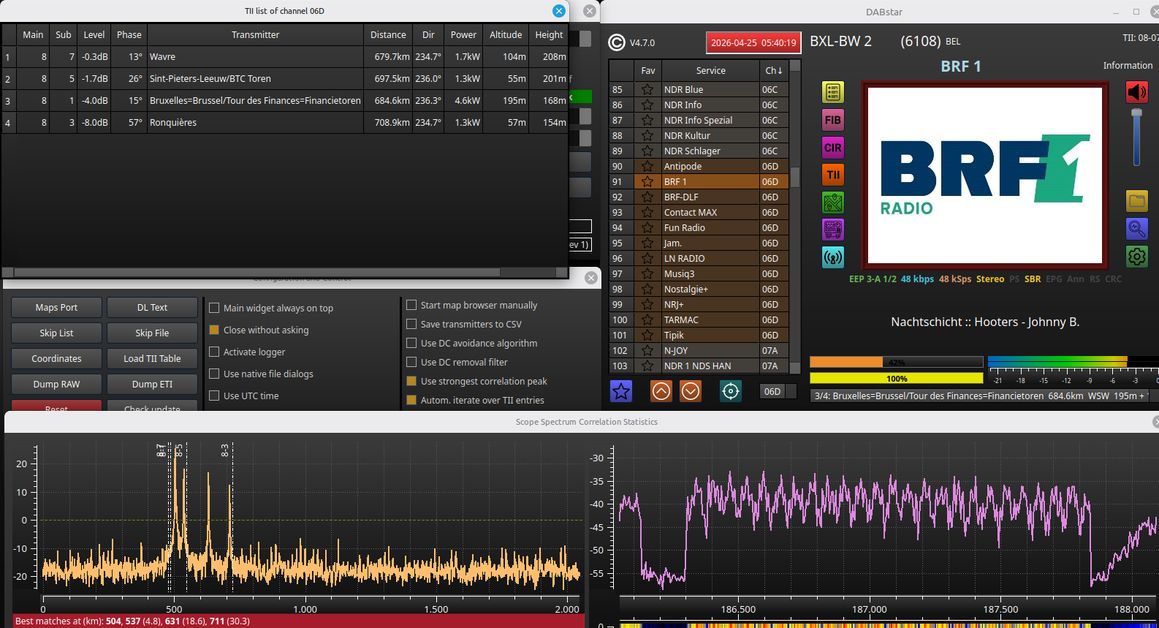Screen dimensions: 1159x628
Task: Open the green map icon
Action: pyautogui.click(x=833, y=202)
